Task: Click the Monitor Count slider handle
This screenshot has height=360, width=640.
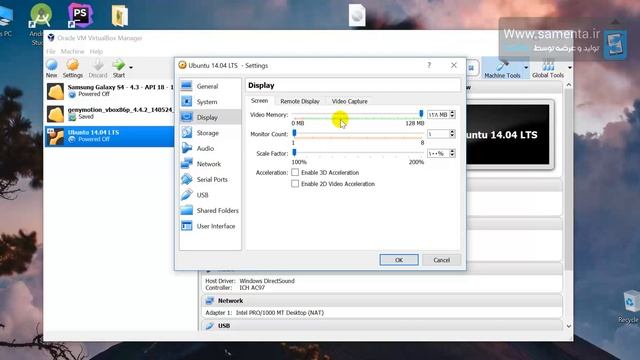Action: pyautogui.click(x=294, y=133)
